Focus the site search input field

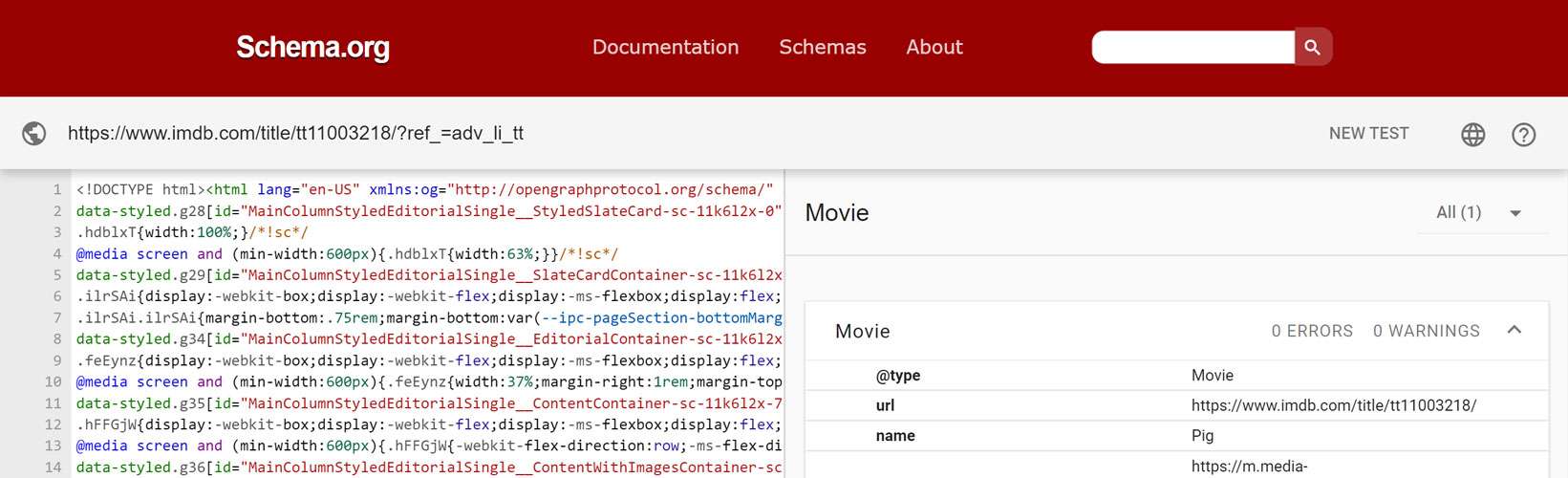1193,47
